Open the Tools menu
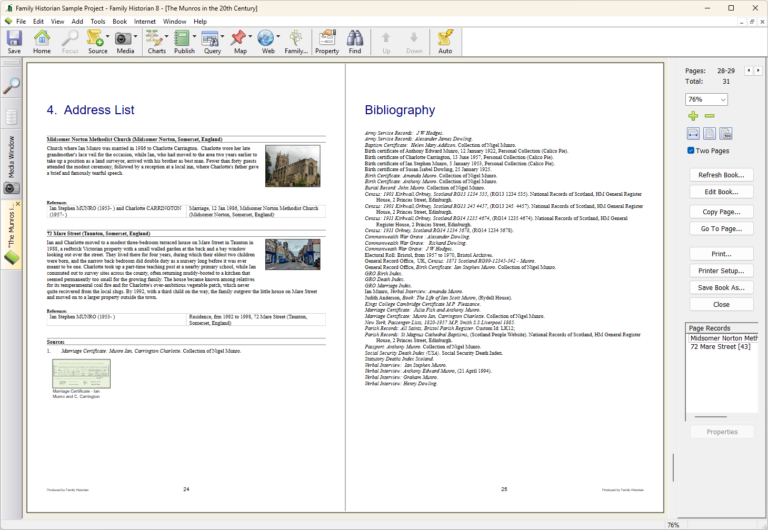768x530 pixels. coord(97,22)
